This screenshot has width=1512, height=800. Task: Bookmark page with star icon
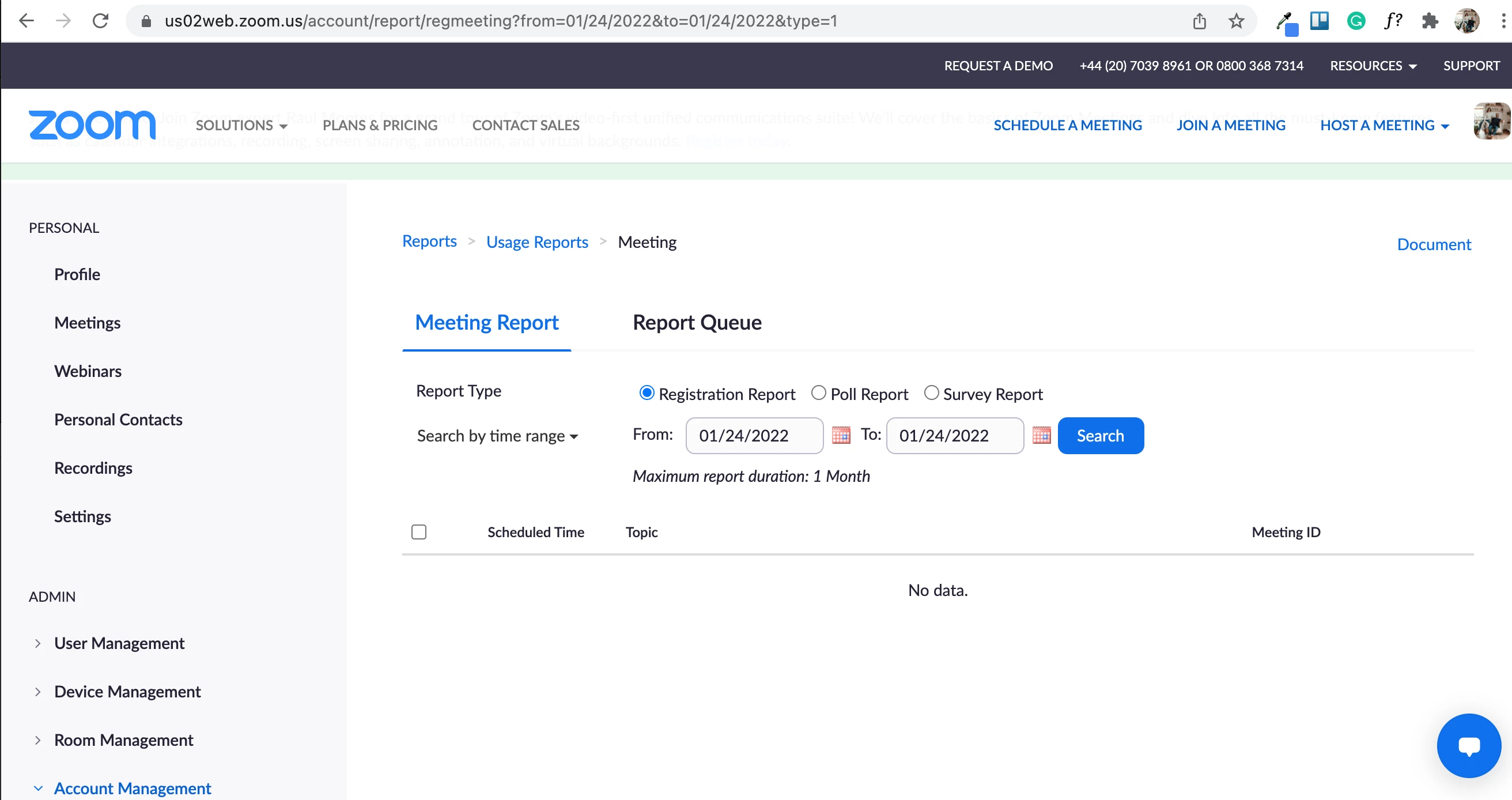click(1236, 21)
